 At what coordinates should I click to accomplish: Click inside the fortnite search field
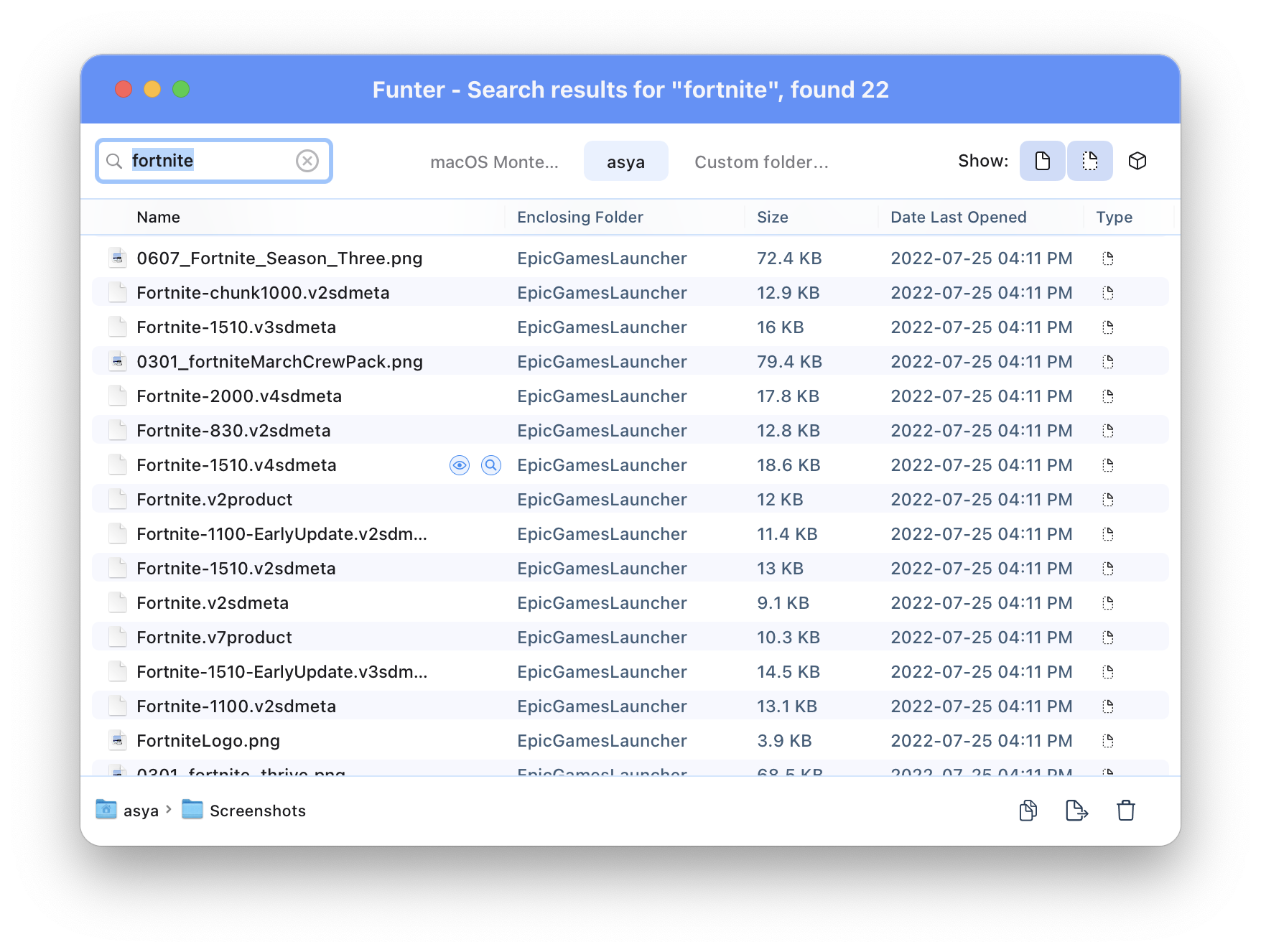tap(213, 161)
